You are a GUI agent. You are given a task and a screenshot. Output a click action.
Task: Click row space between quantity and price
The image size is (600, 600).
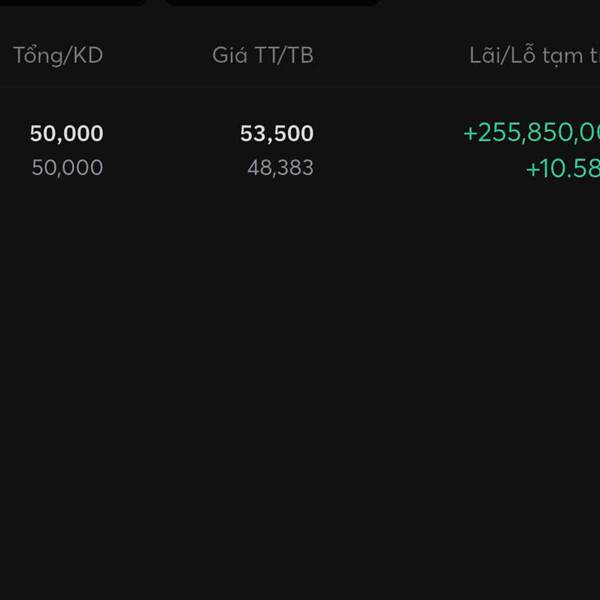170,150
